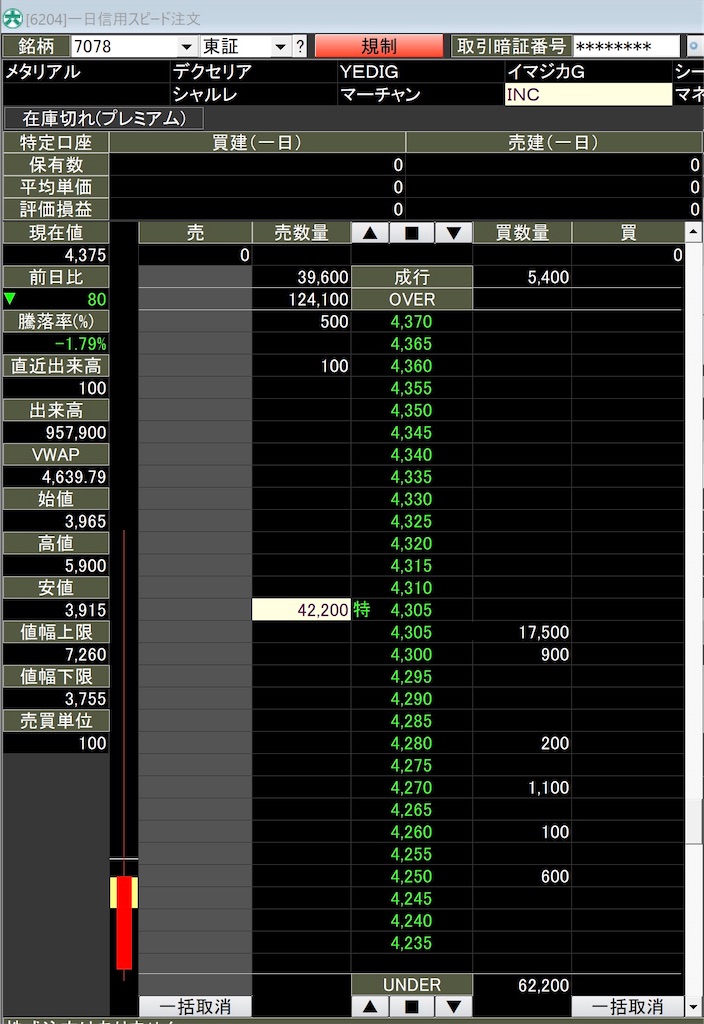Click the 成行 market order row

tap(411, 277)
